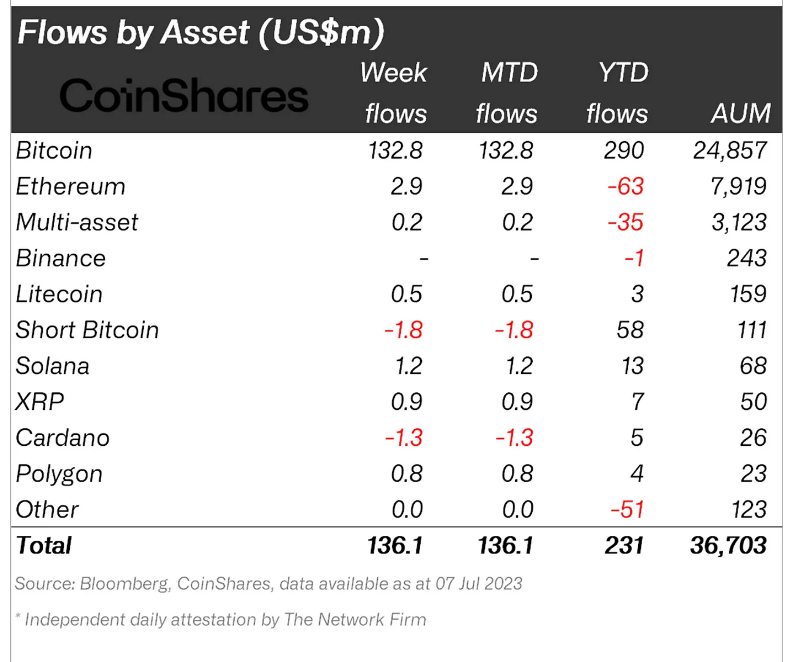The width and height of the screenshot is (791, 662).
Task: Click the Short Bitcoin row label
Action: 87,330
